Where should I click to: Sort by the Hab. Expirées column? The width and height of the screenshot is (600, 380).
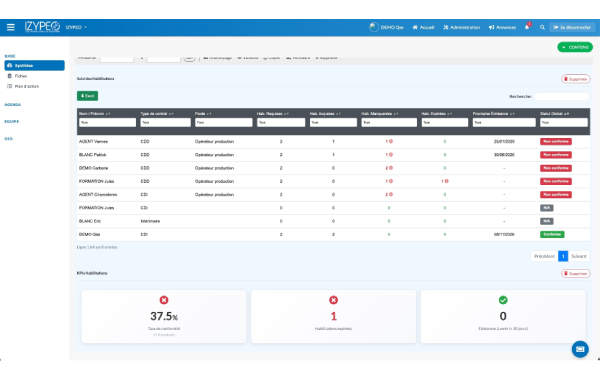437,114
